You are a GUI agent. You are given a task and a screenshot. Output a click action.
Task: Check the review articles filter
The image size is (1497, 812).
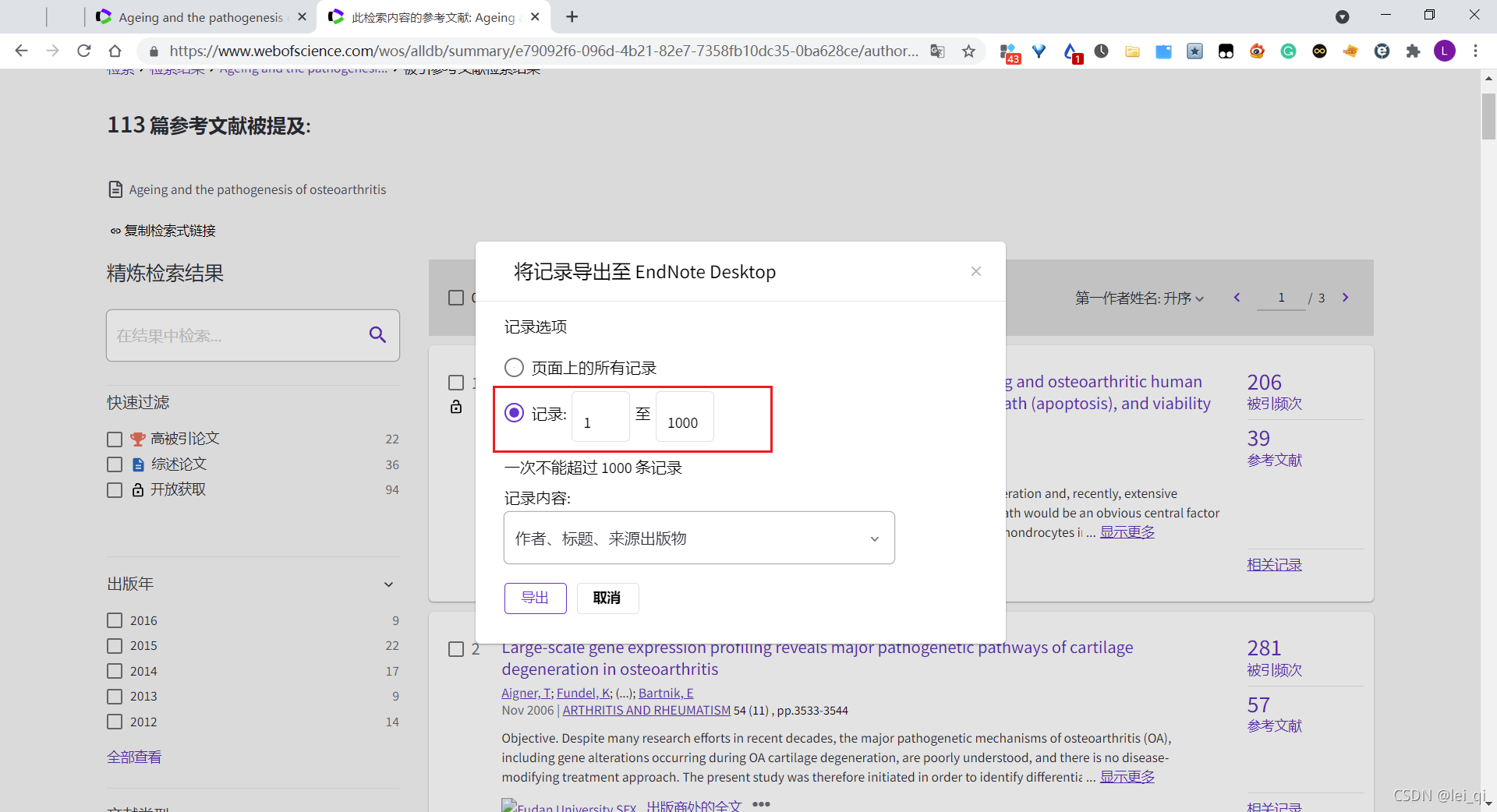115,464
